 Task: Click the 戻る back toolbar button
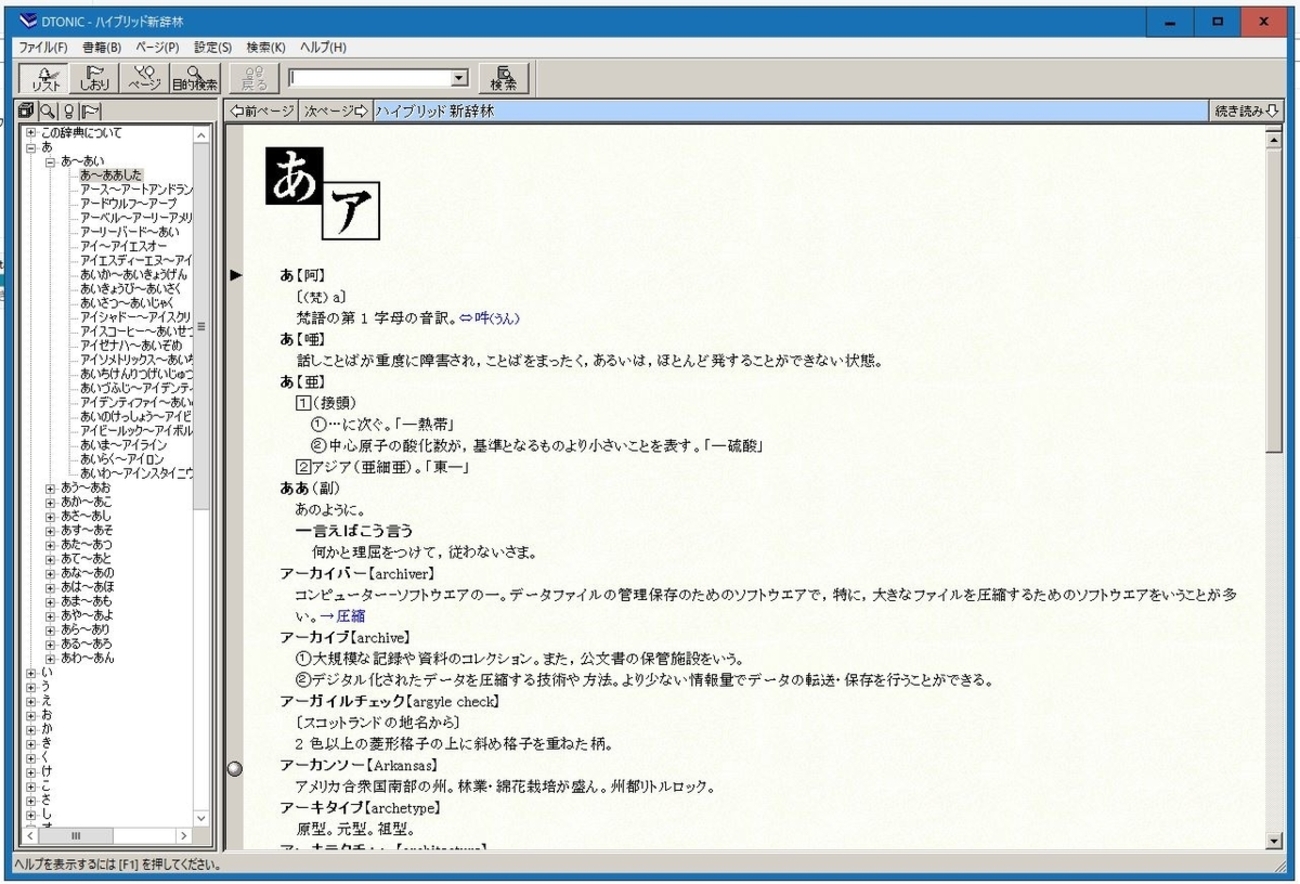pyautogui.click(x=254, y=78)
